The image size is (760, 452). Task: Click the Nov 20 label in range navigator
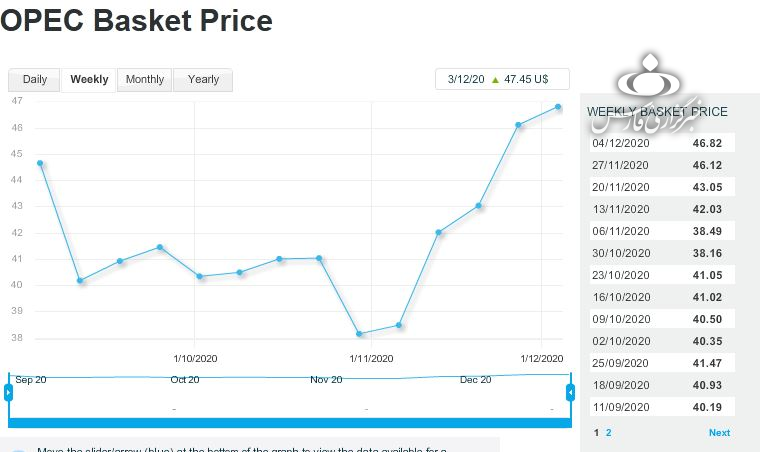point(326,380)
